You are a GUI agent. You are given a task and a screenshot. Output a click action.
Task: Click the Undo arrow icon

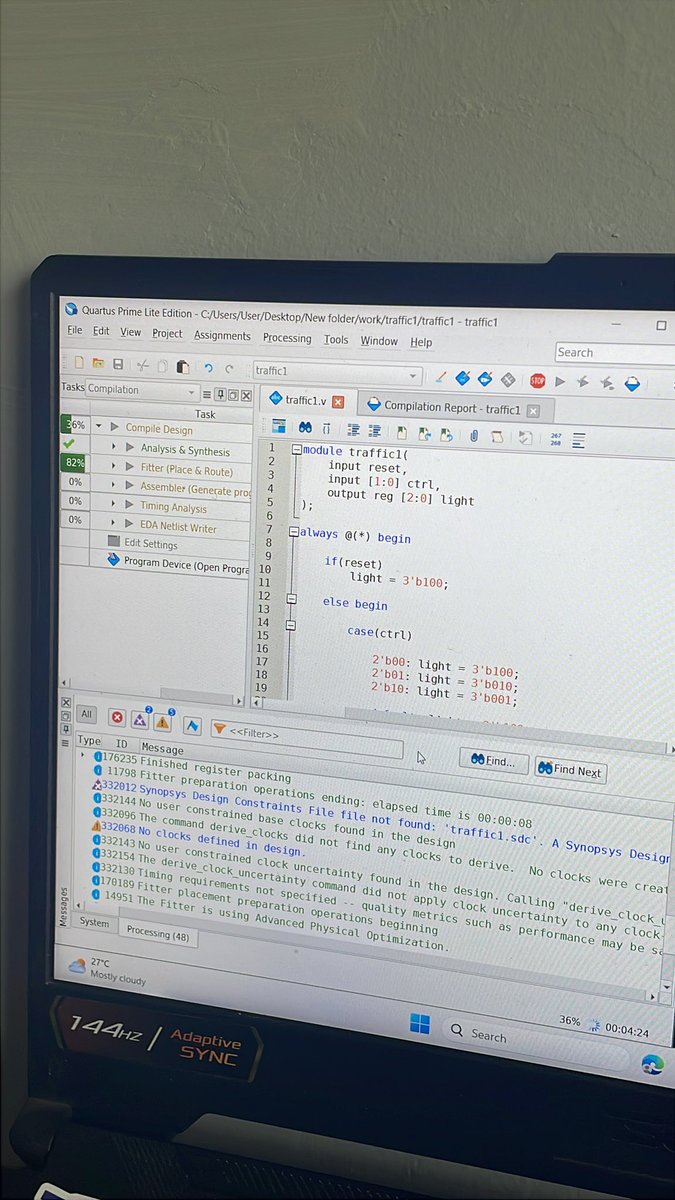208,368
